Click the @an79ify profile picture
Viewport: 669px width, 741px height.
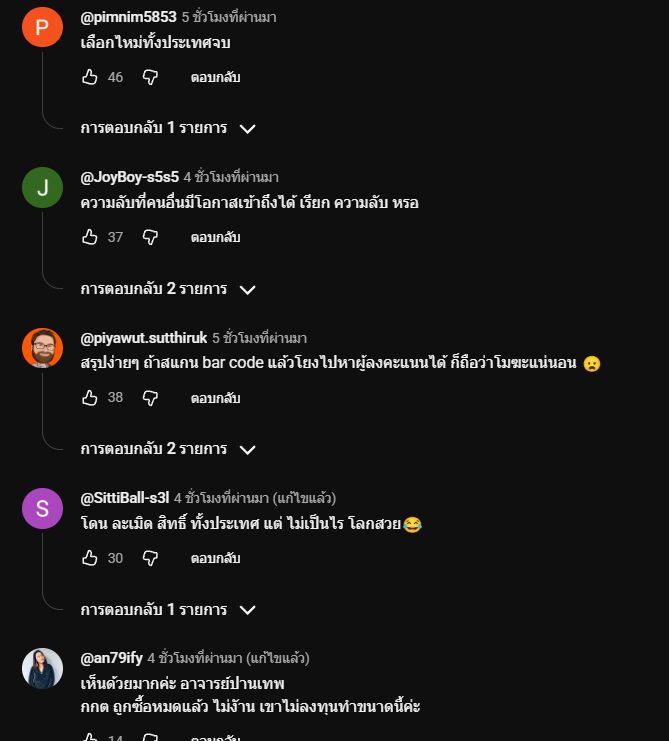[42, 669]
